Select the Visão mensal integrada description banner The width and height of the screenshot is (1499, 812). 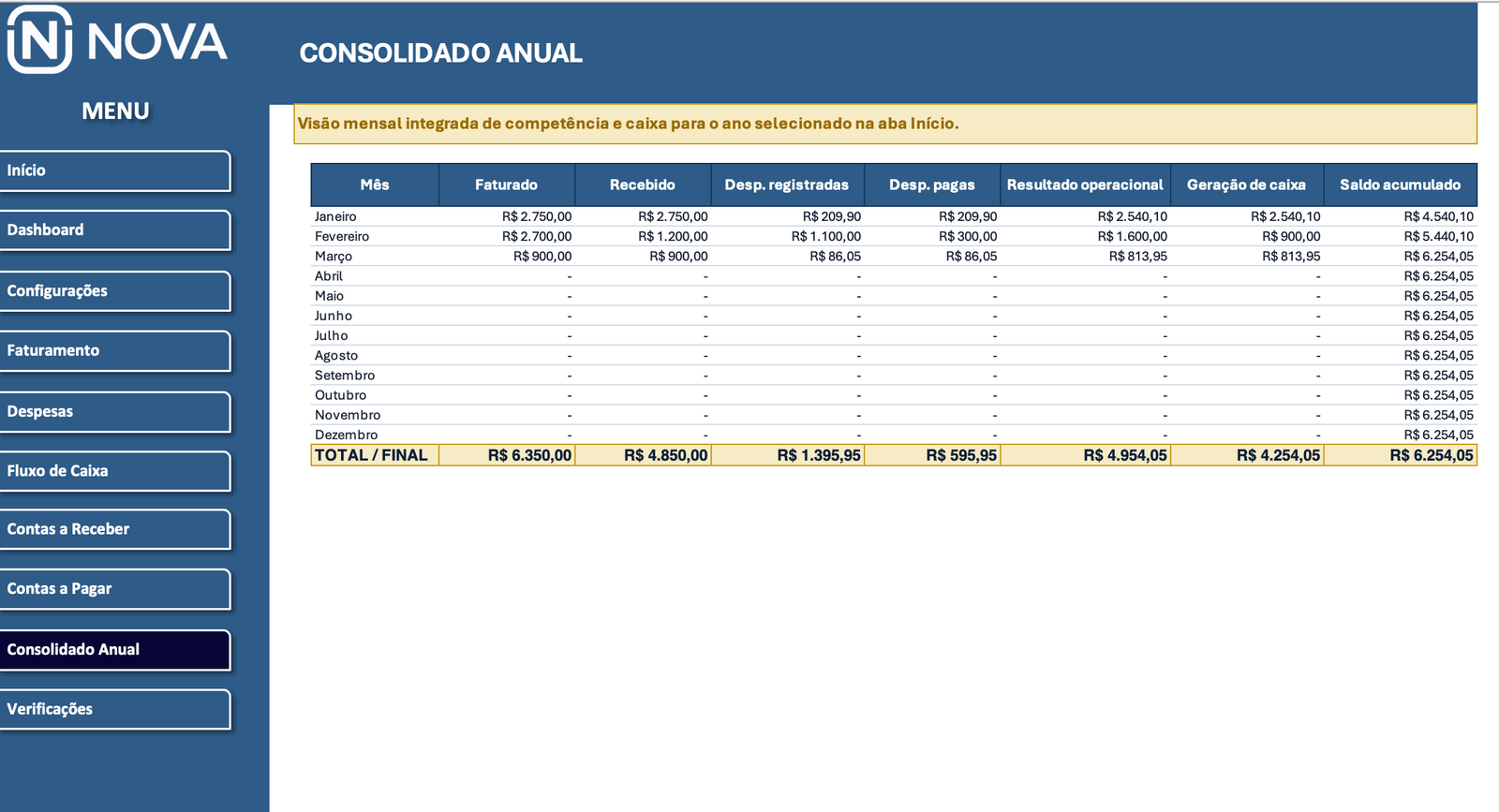pos(885,124)
